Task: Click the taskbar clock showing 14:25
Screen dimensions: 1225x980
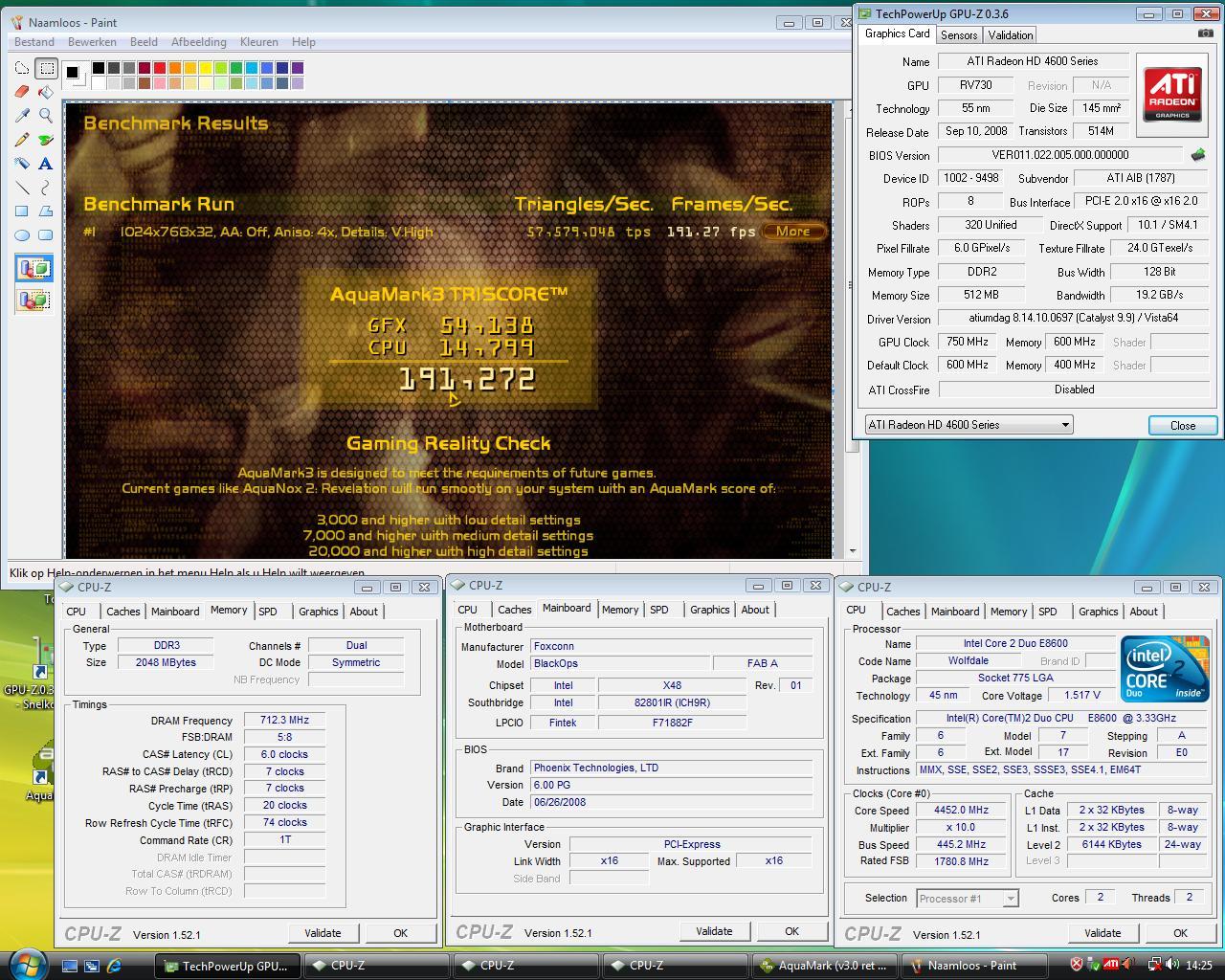Action: coord(1198,966)
